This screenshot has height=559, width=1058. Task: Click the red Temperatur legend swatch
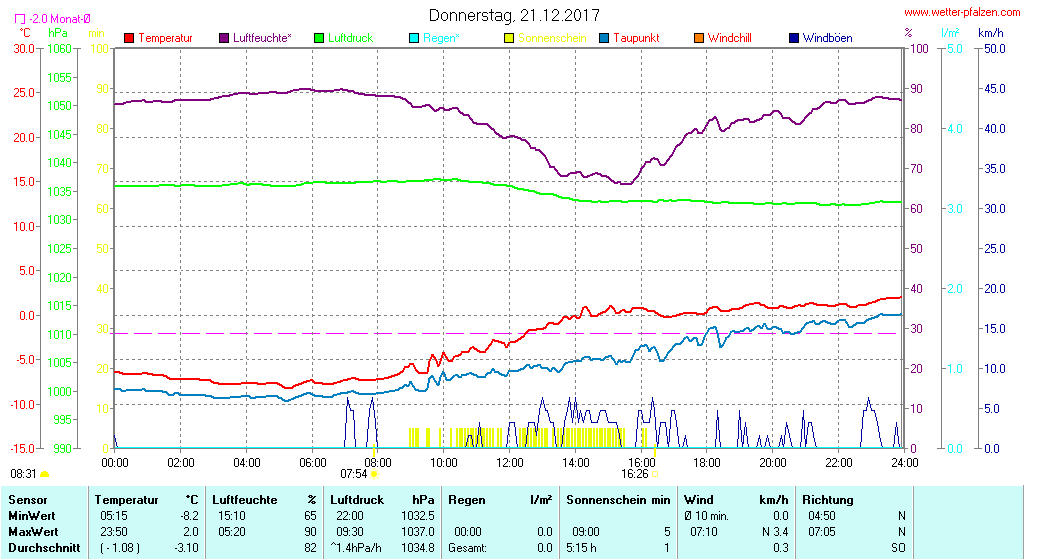(129, 38)
